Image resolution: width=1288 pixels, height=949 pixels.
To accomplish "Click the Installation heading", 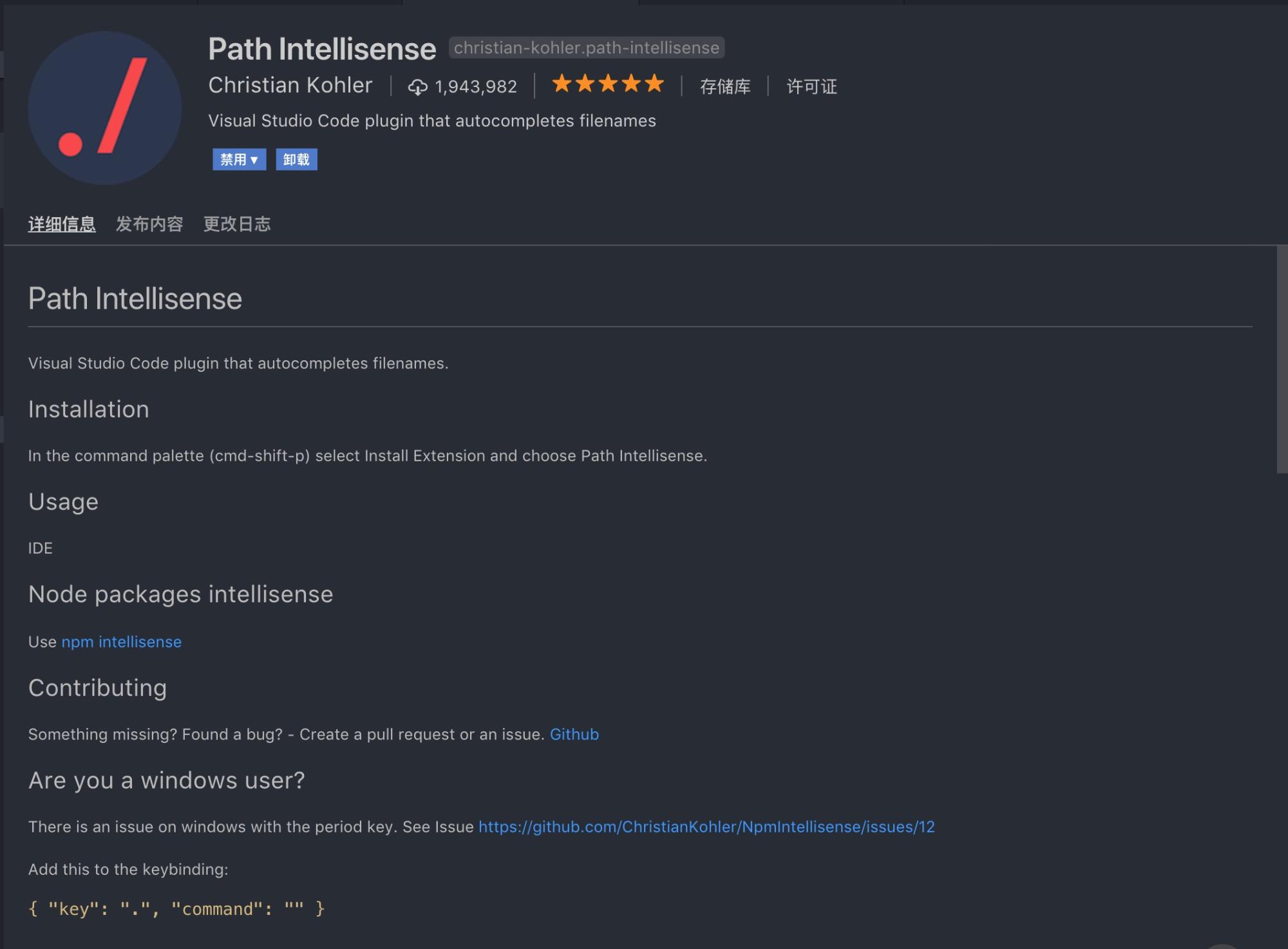I will [89, 410].
